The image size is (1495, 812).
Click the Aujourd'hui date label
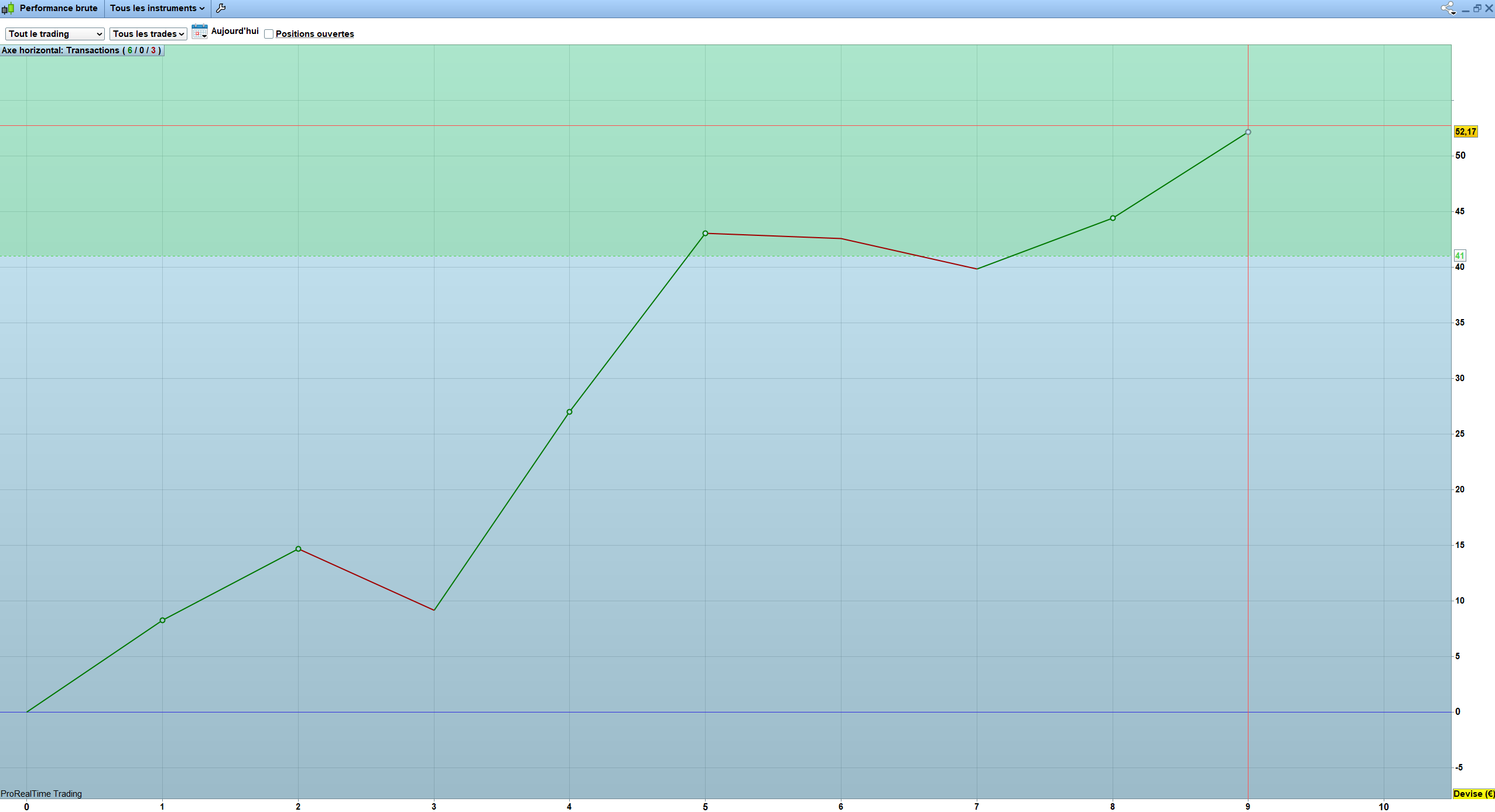[235, 31]
